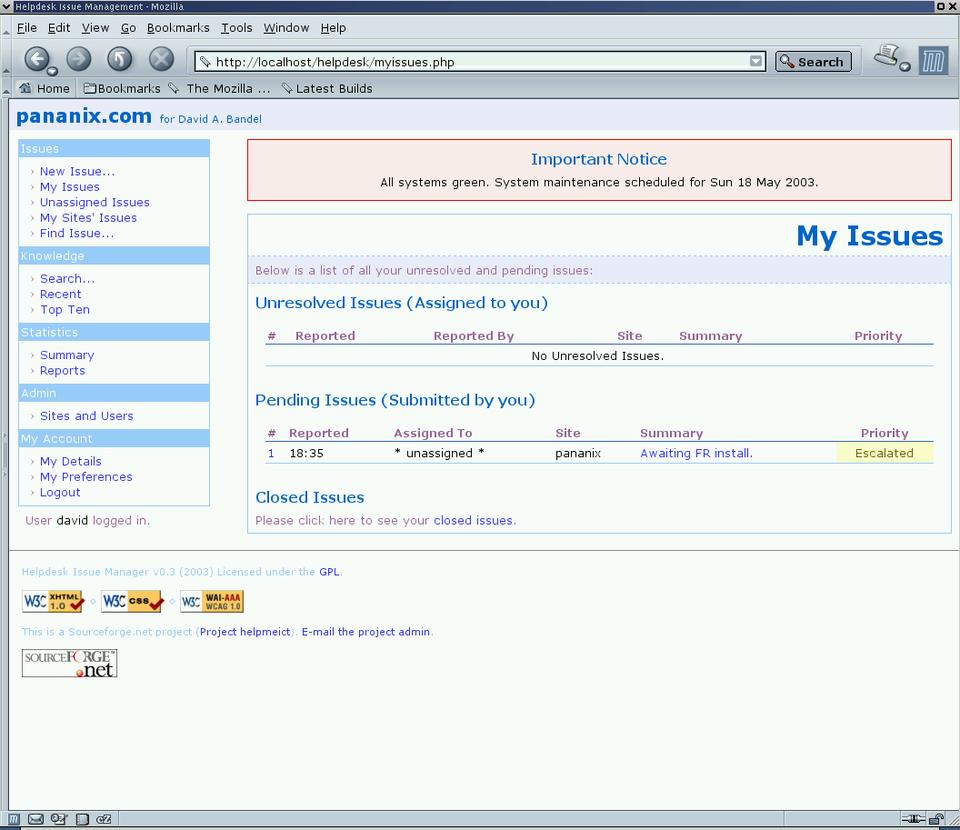
Task: Click the Mozilla throbber logo icon
Action: click(933, 61)
